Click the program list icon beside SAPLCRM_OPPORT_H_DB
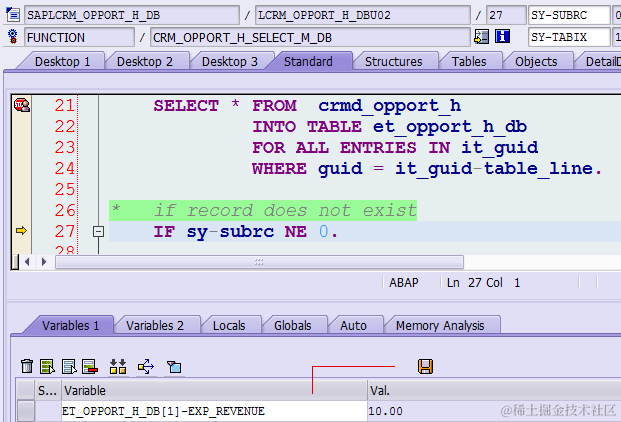The image size is (621, 422). pos(13,15)
